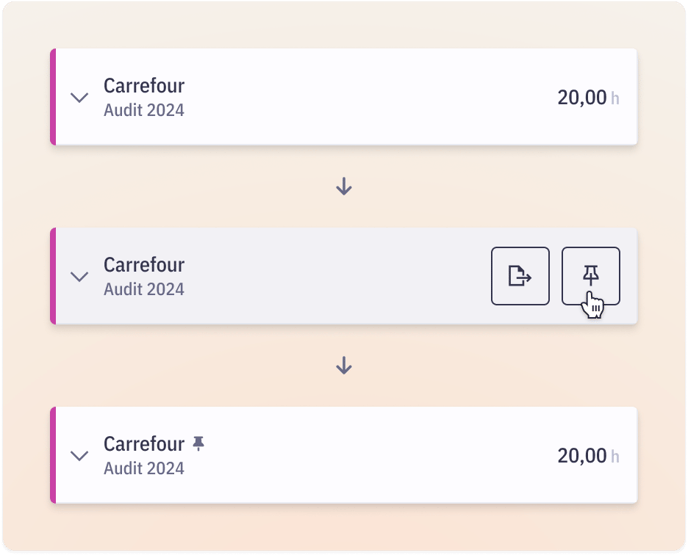The image size is (688, 555).
Task: Click the down arrow between first and second cards
Action: click(344, 186)
